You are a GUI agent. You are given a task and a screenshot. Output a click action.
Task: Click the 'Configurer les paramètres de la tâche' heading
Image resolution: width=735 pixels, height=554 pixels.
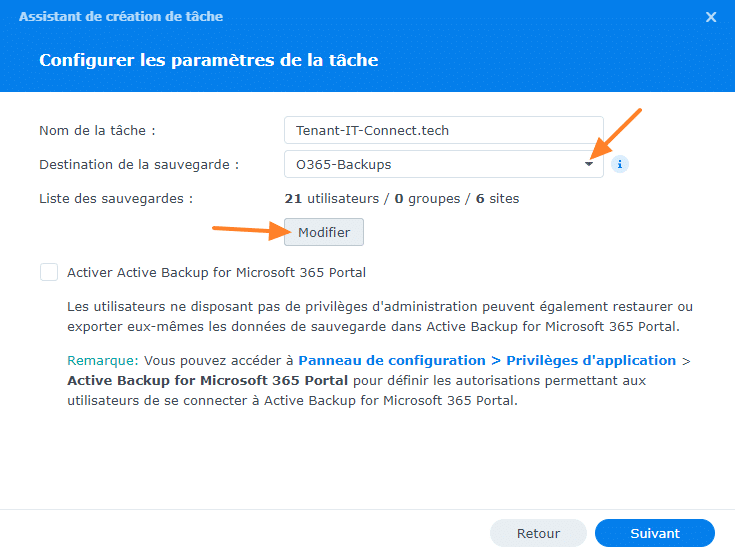click(208, 60)
